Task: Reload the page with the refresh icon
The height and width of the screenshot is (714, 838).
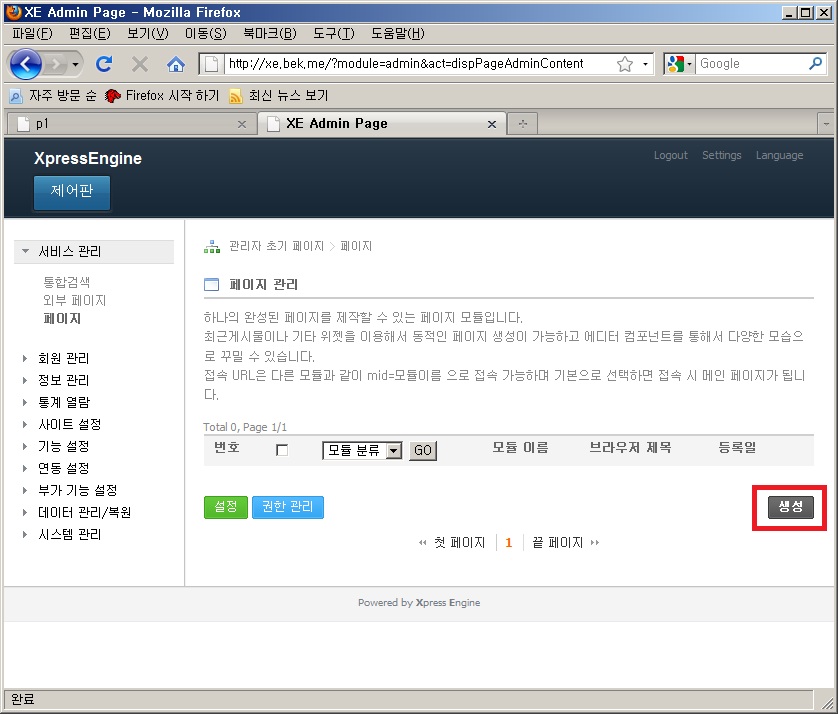Action: [x=104, y=64]
